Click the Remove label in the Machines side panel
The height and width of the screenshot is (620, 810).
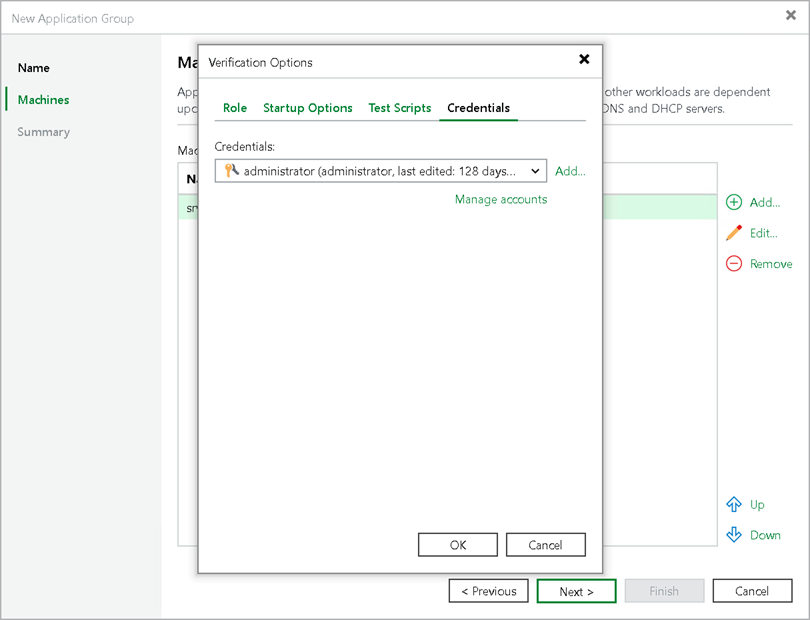click(x=771, y=264)
